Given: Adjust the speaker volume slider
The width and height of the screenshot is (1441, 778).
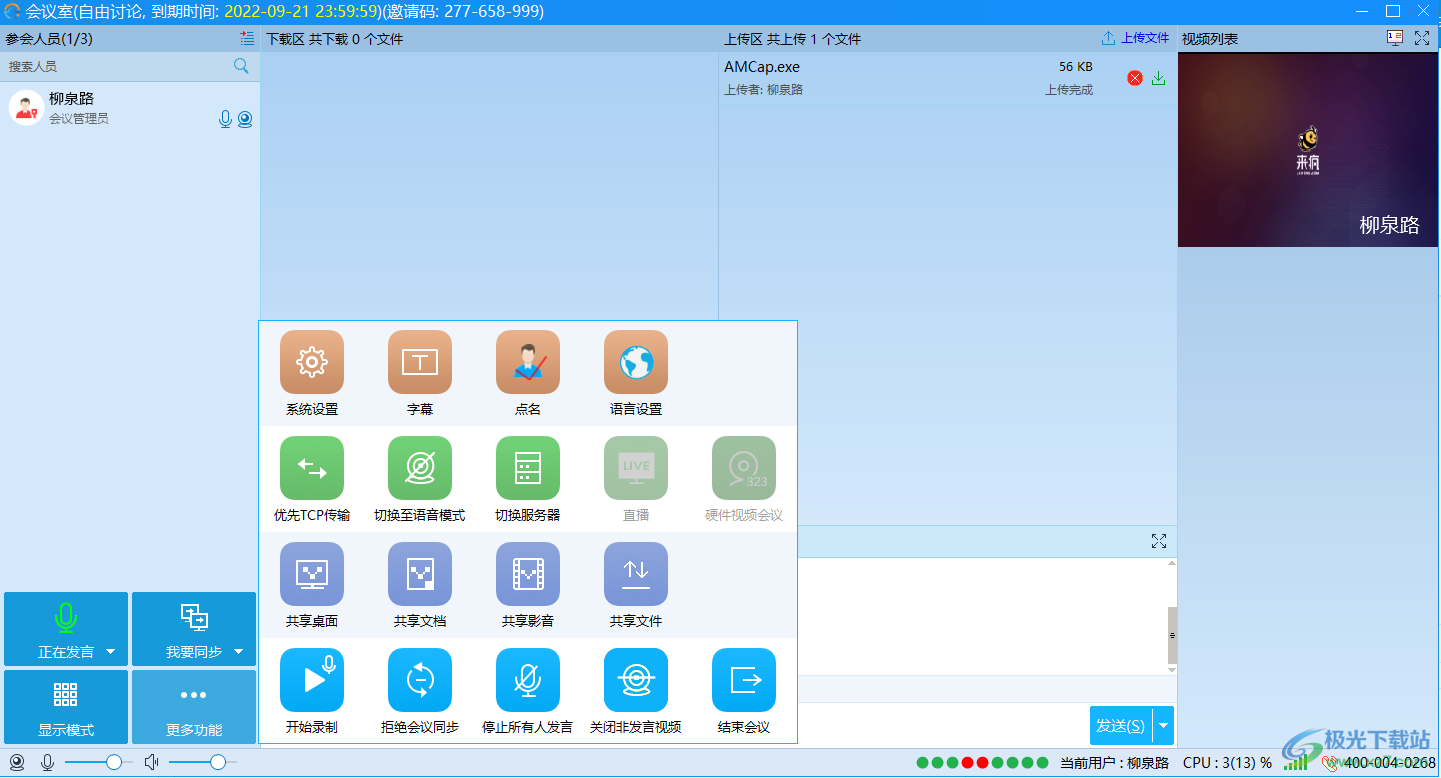Looking at the screenshot, I should (x=218, y=762).
